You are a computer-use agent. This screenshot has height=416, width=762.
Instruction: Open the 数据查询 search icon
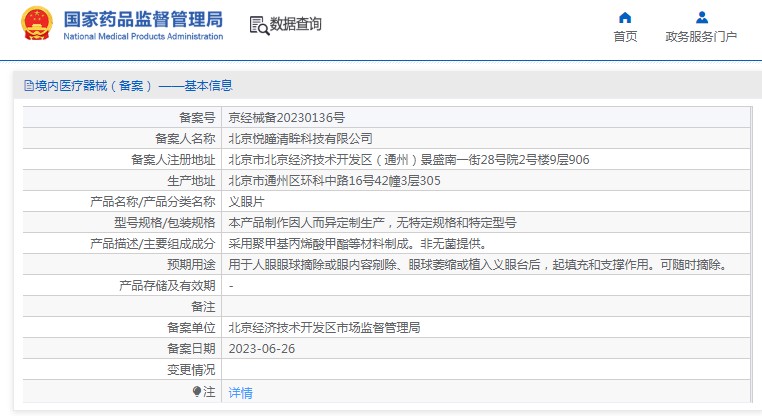coord(259,25)
